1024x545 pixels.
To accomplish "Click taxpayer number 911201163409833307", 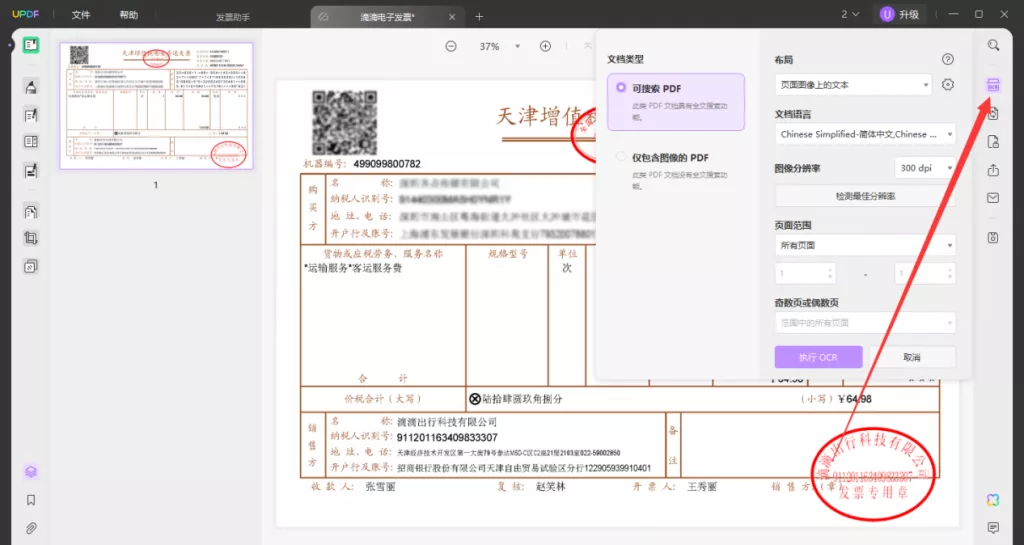I will pos(447,437).
